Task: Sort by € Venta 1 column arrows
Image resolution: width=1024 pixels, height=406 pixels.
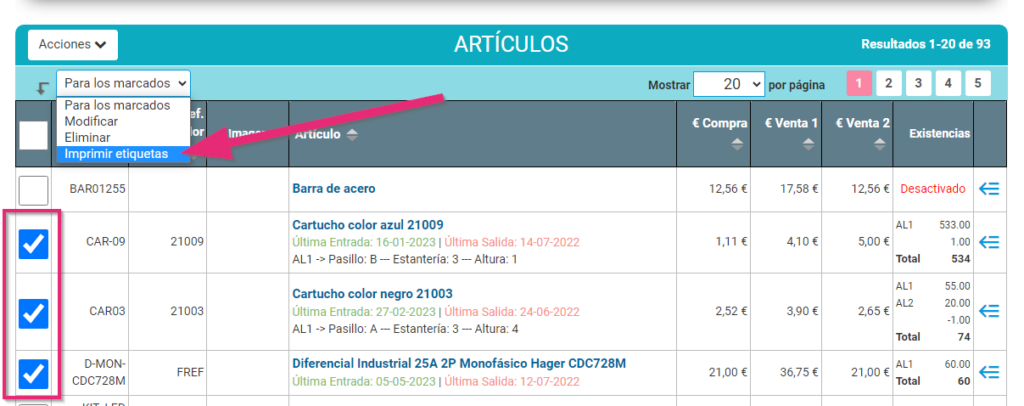Action: coord(808,144)
